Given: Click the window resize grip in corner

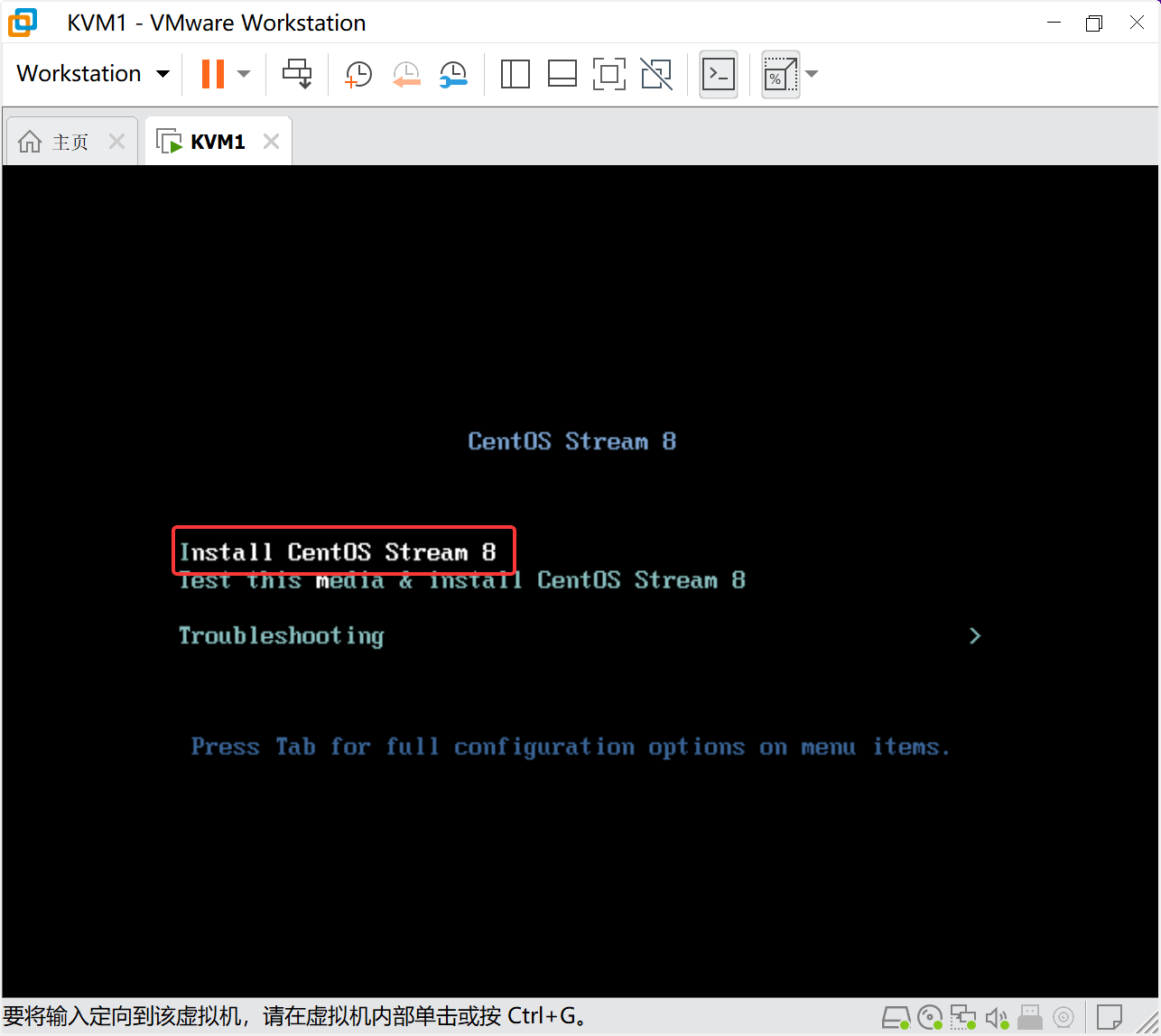Looking at the screenshot, I should [x=1147, y=1022].
